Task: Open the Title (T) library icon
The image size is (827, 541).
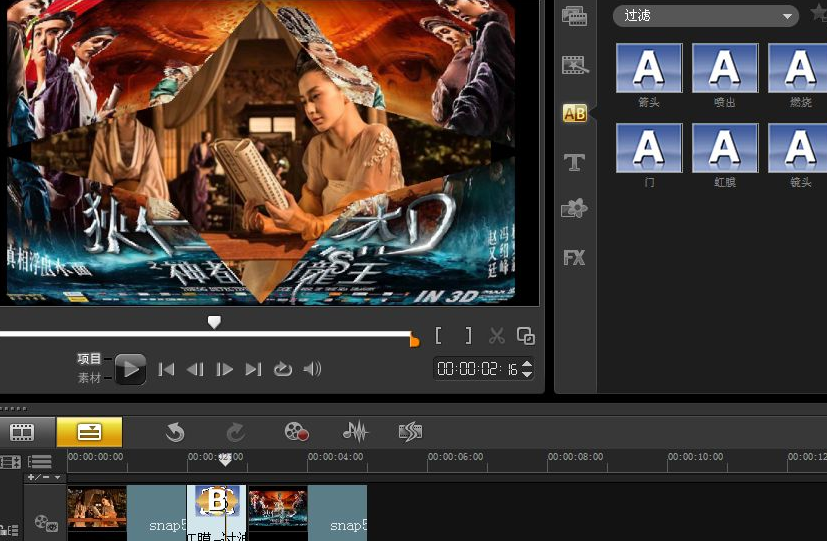Action: tap(574, 162)
